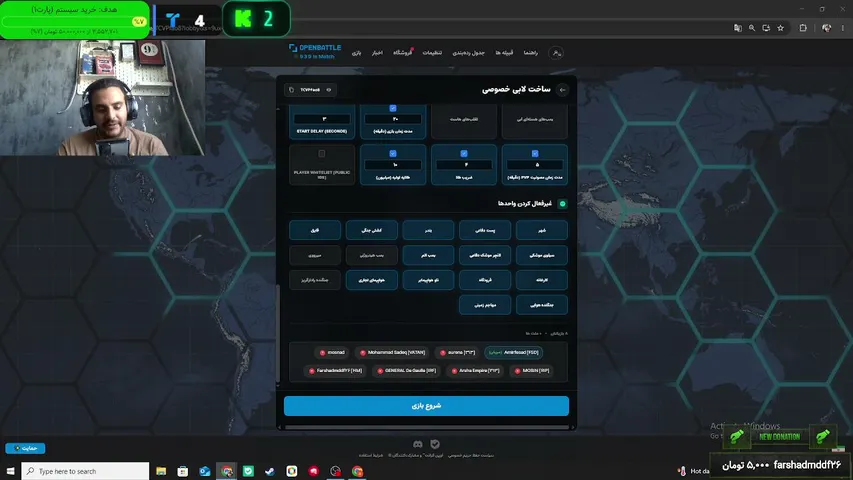Remove player Arsha Empire

[x=454, y=371]
